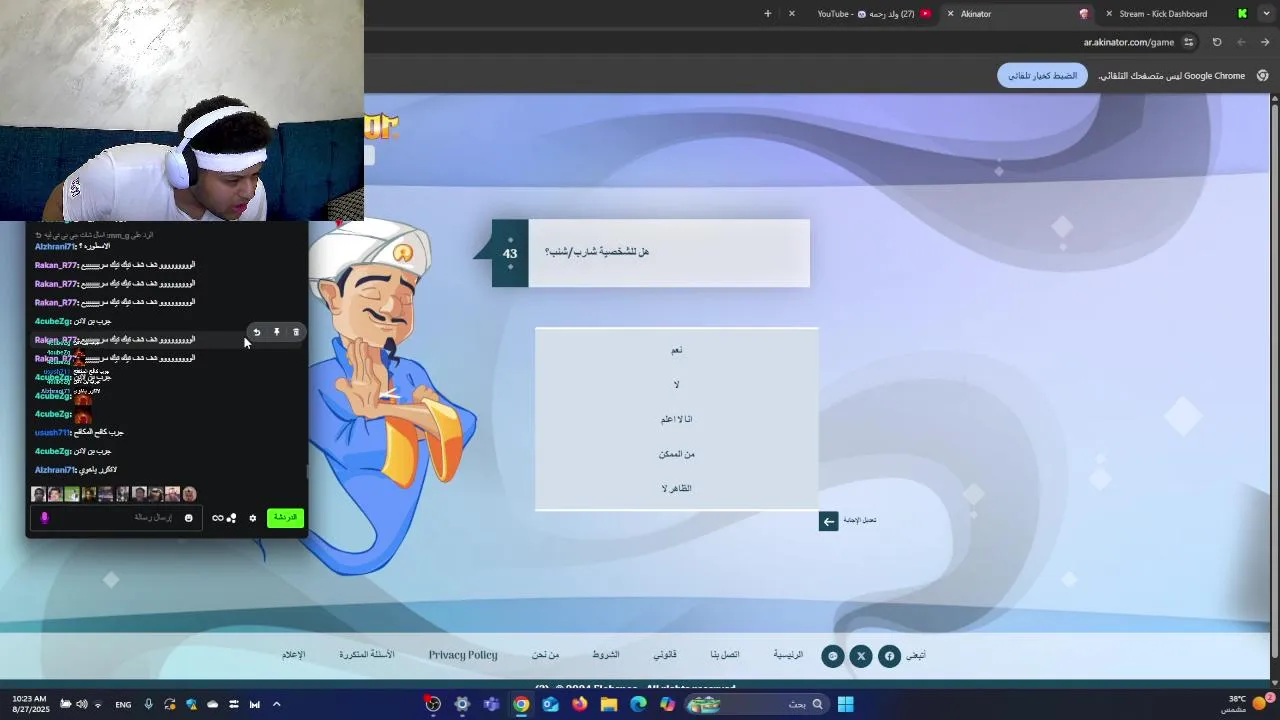Open the Privacy Policy link
Image resolution: width=1280 pixels, height=720 pixels.
(463, 655)
